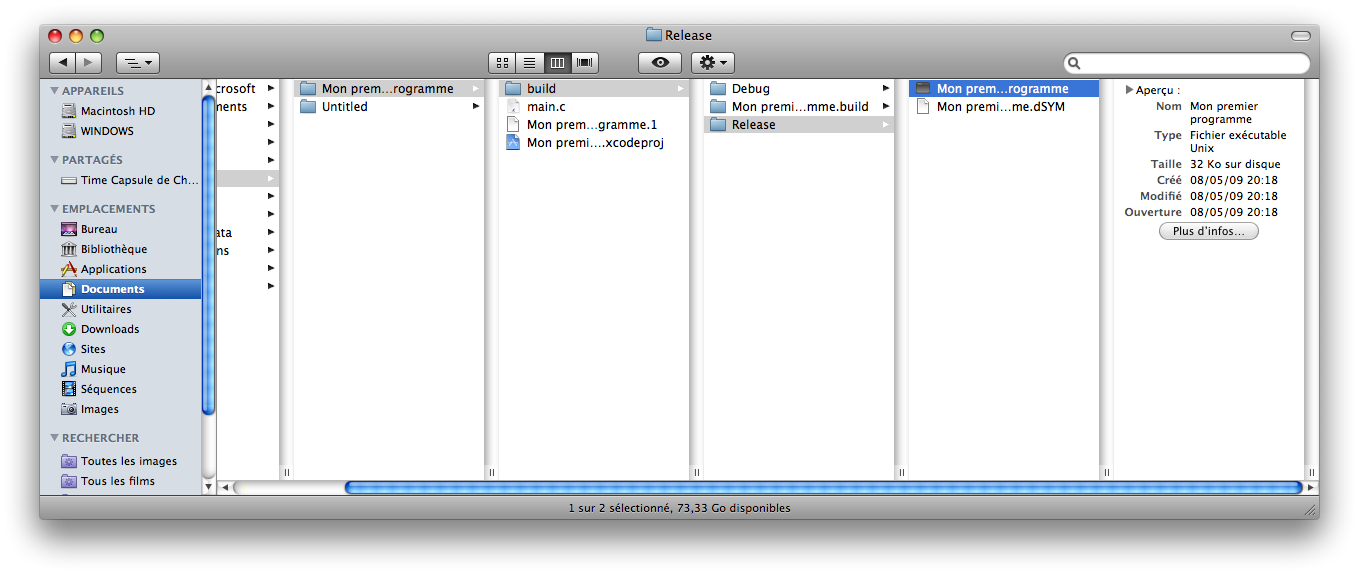Open Toutes les images saved search
1359x574 pixels.
[x=120, y=461]
